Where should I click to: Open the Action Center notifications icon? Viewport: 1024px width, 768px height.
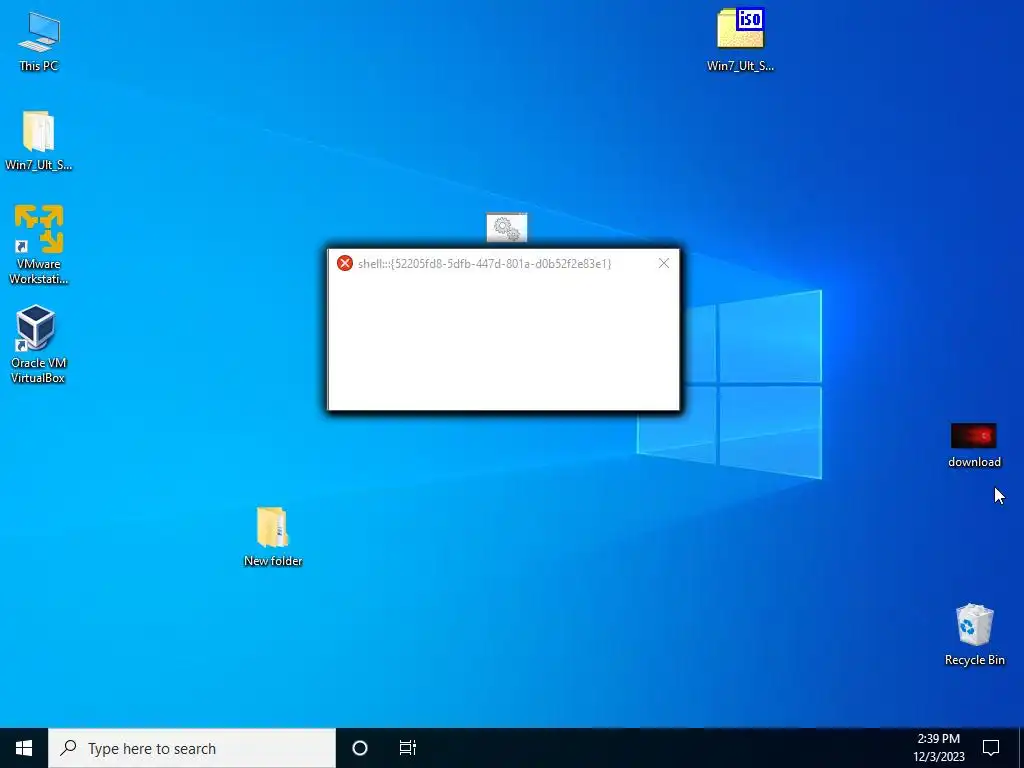point(991,748)
